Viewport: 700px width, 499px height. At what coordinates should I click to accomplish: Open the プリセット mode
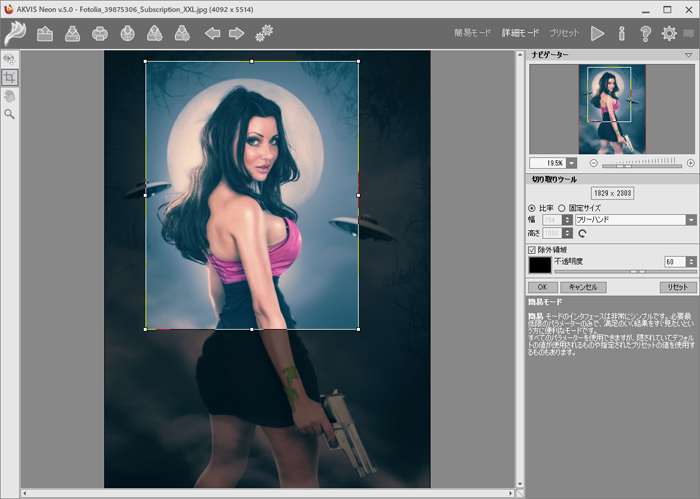(564, 33)
